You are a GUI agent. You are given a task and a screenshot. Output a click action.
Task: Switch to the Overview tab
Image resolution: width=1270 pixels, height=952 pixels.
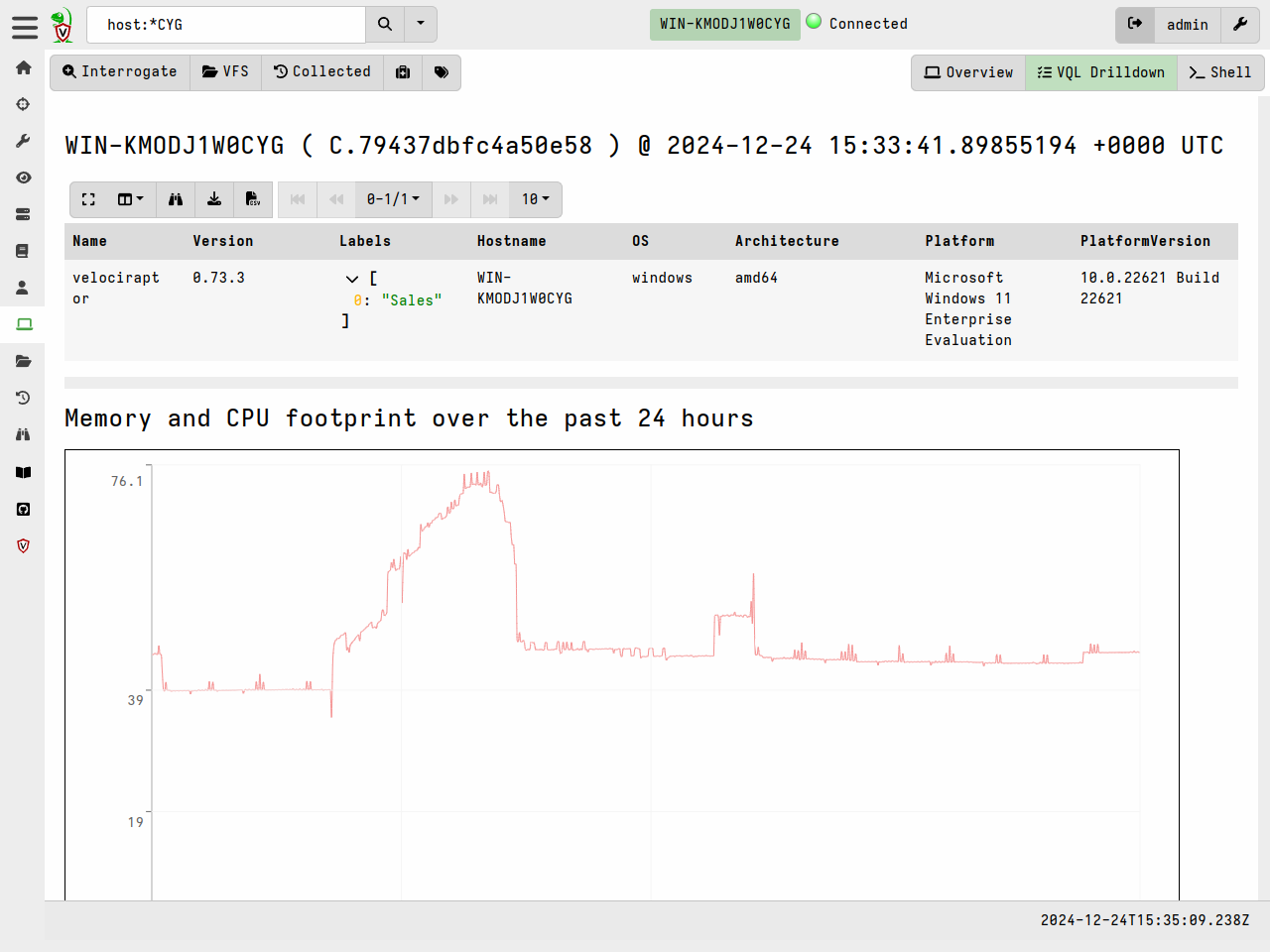968,72
